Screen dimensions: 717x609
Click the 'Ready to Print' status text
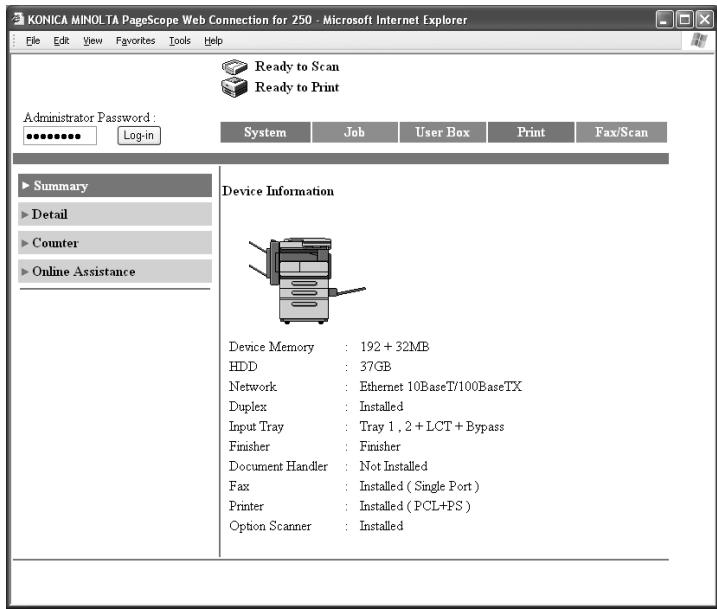tap(297, 87)
